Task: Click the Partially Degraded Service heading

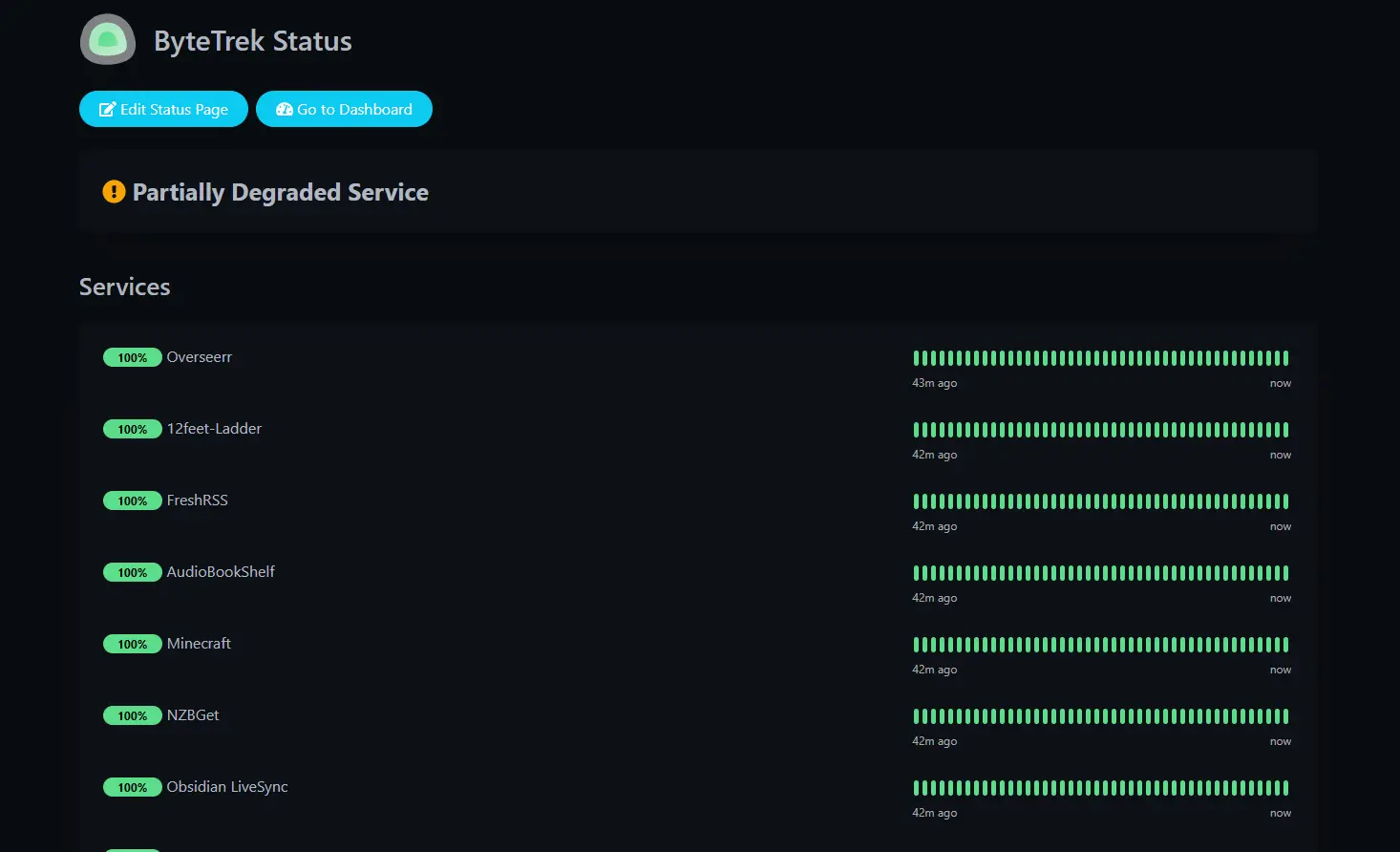Action: click(x=280, y=192)
